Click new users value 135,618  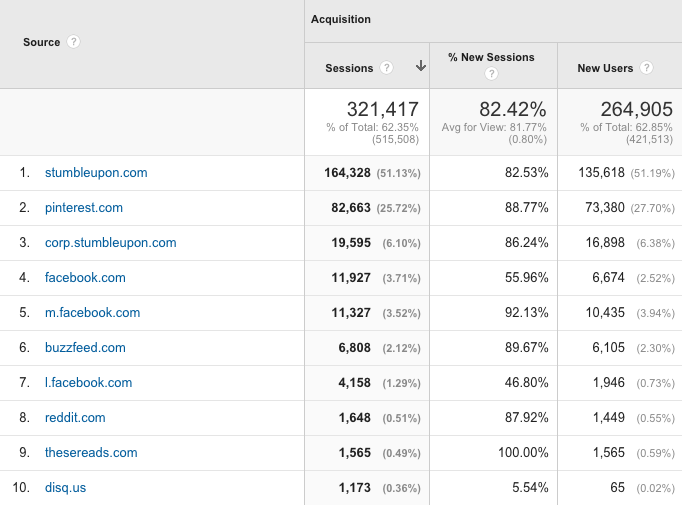602,173
